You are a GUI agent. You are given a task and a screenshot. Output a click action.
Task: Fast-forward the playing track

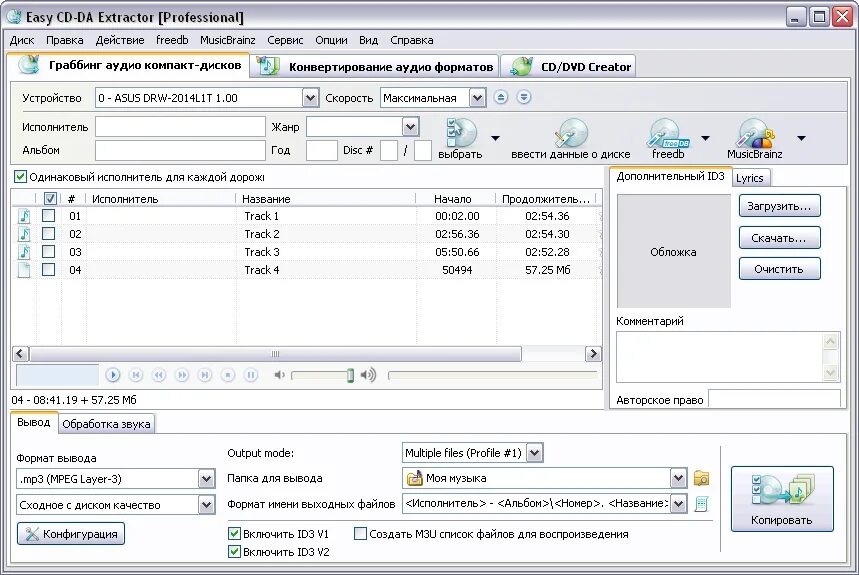click(182, 375)
